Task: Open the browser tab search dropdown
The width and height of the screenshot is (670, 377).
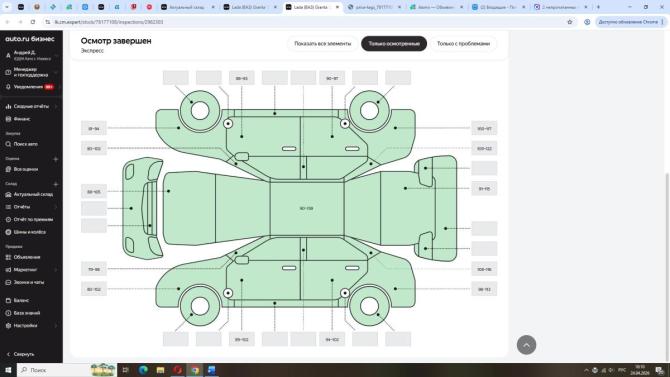Action: tap(6, 7)
